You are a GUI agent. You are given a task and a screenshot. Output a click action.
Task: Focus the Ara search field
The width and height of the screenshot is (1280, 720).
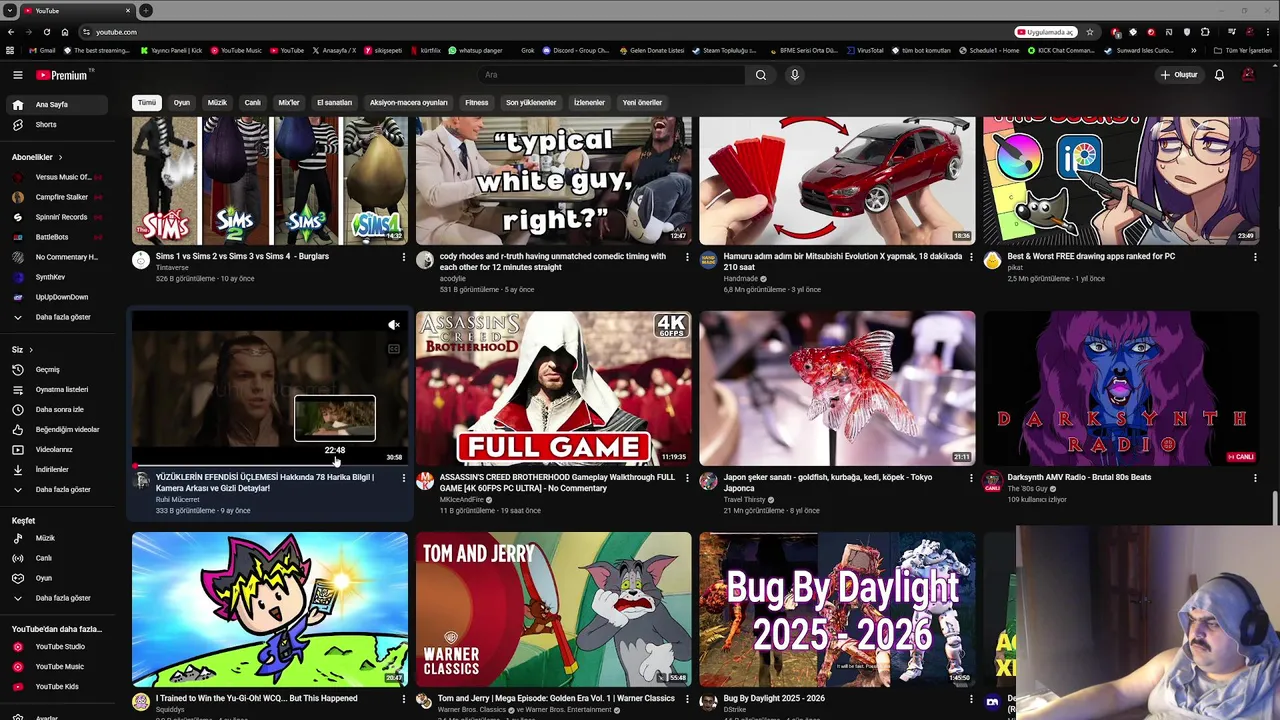(610, 75)
